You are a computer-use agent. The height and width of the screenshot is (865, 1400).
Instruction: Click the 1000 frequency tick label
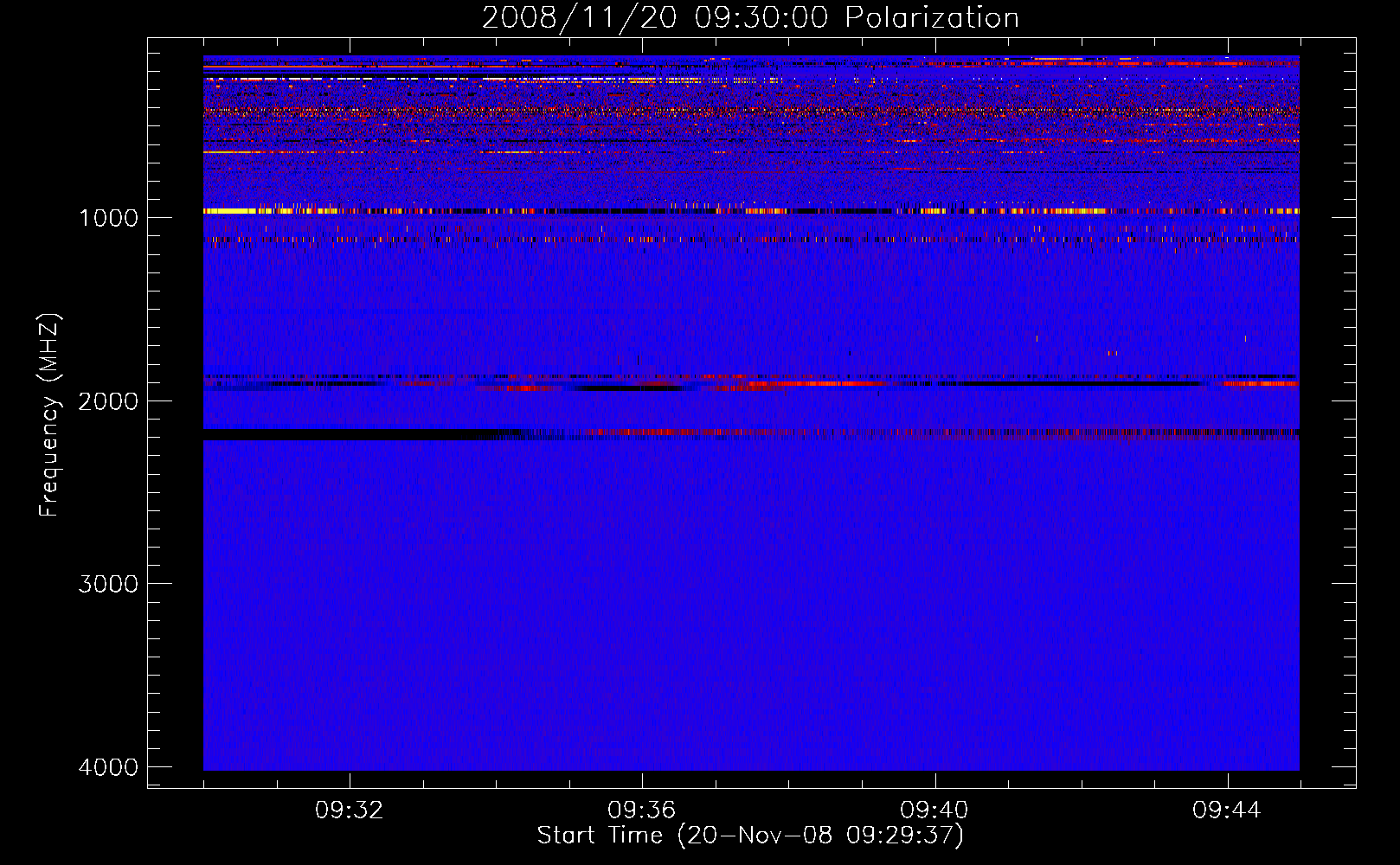click(x=108, y=218)
